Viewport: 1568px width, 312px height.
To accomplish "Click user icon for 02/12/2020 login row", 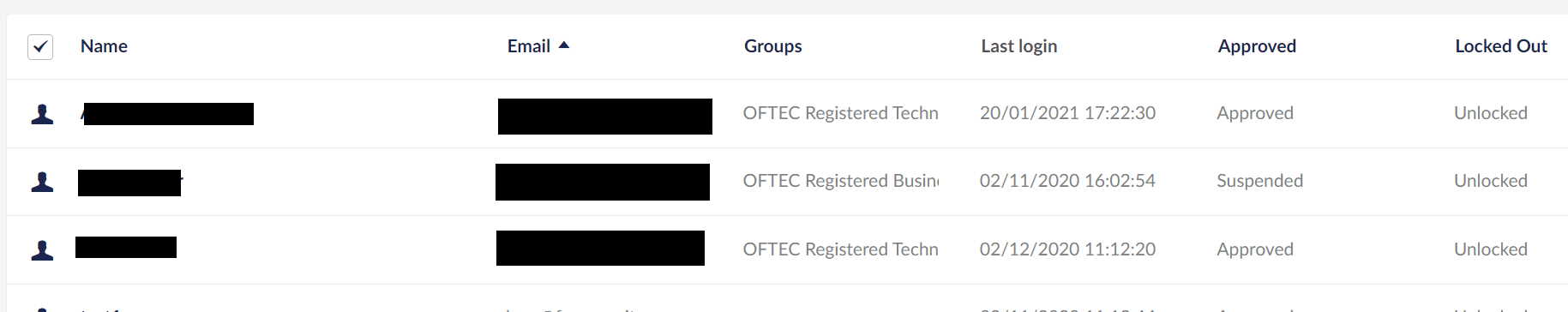I will pos(42,249).
